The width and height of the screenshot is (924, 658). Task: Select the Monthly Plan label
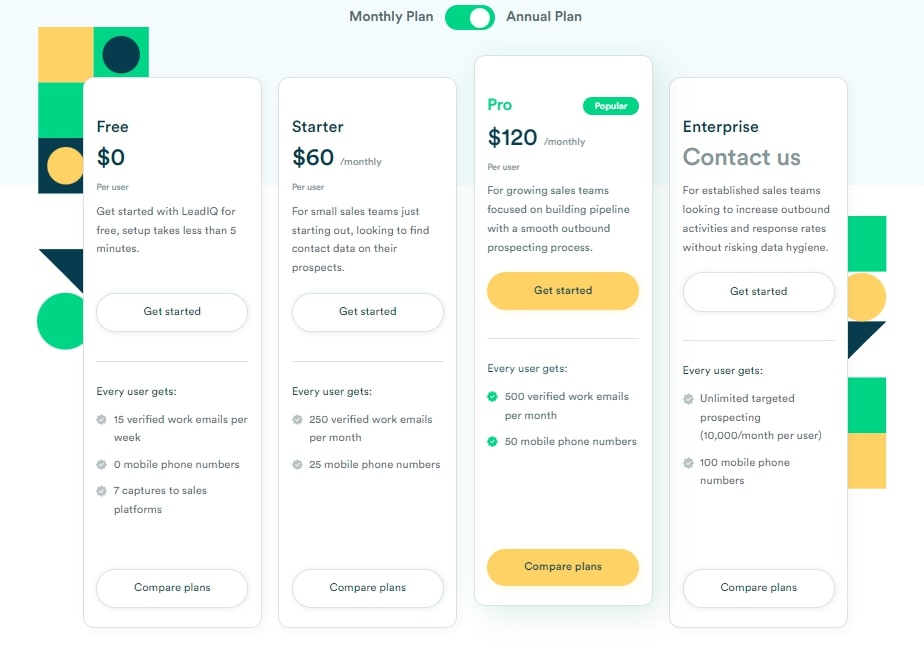[x=391, y=16]
